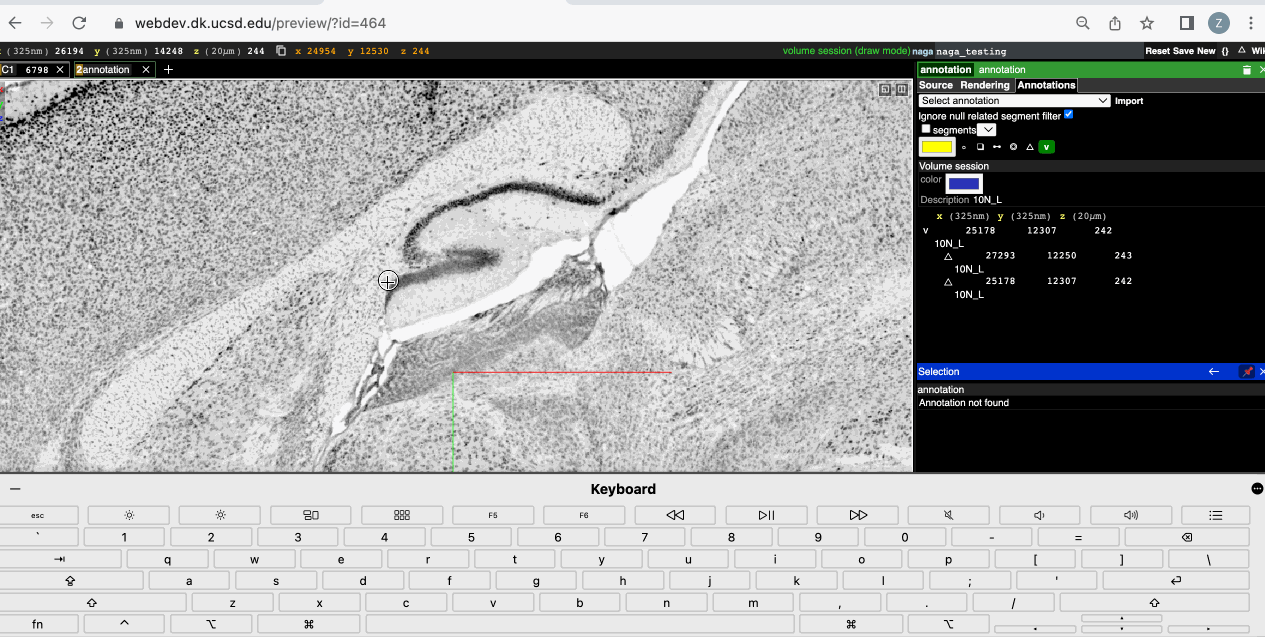Click the Reset button
Viewport: 1265px width, 637px height.
1157,51
